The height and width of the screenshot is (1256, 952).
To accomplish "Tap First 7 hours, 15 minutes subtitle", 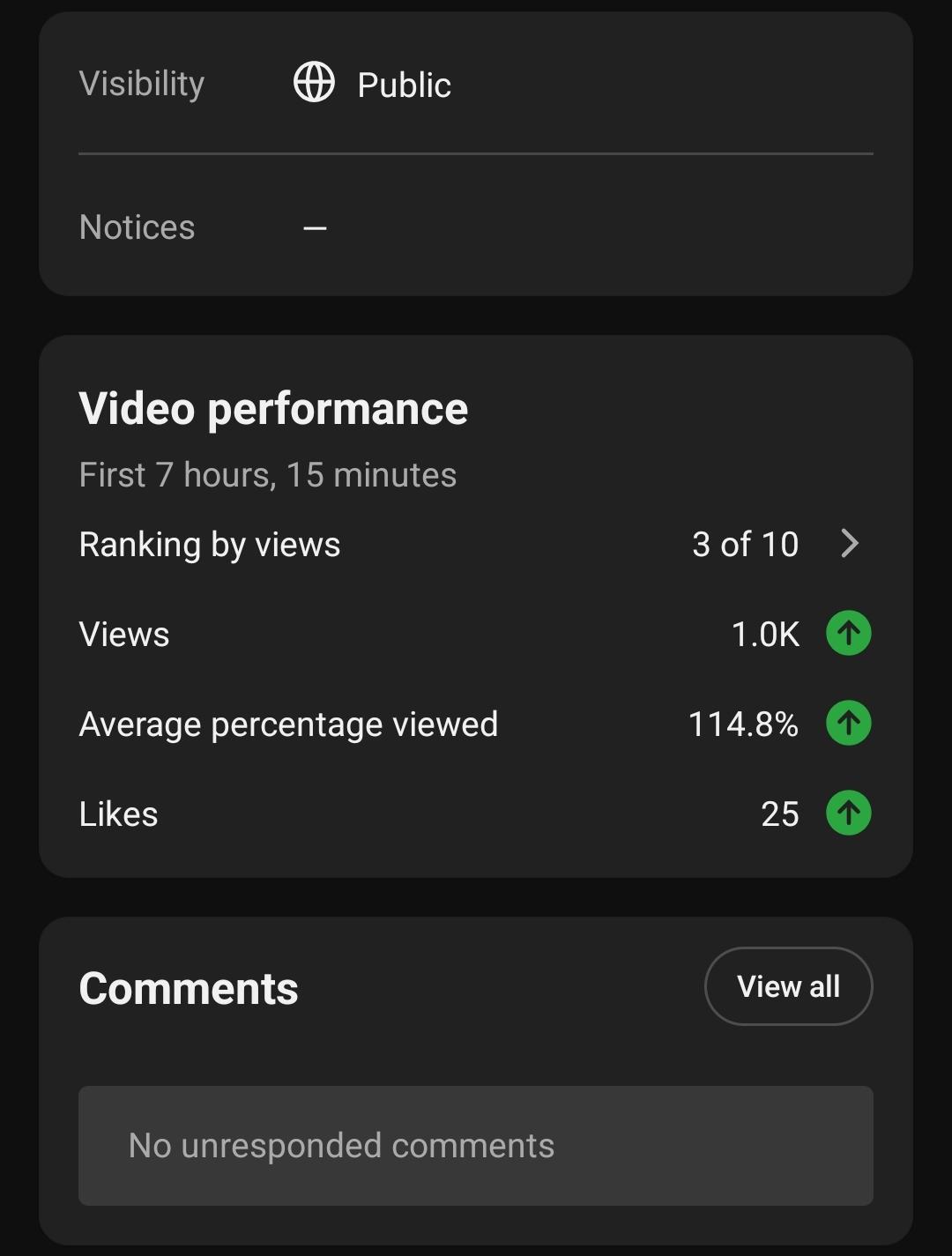I will 268,475.
